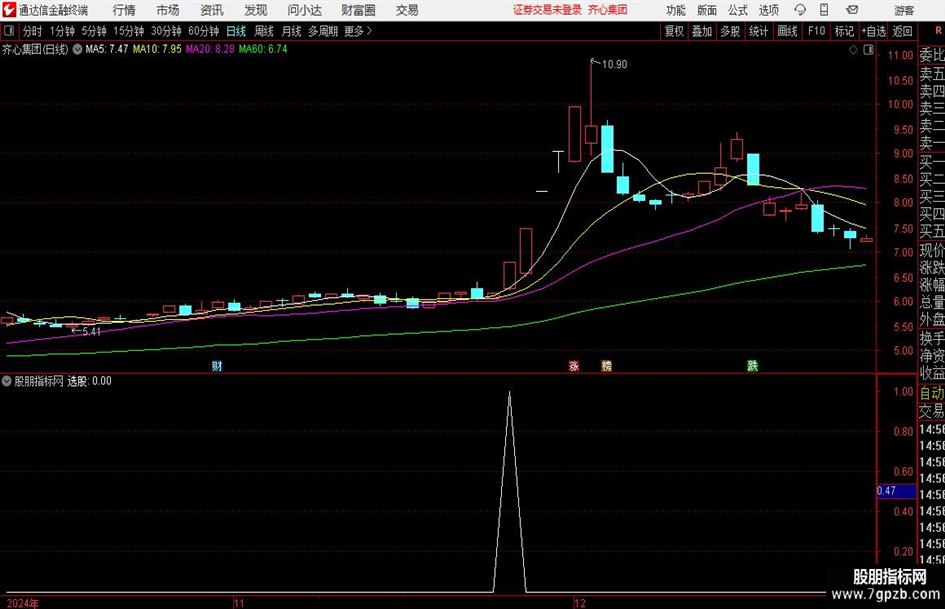
Task: Click the 统计 statistics button
Action: pos(758,31)
